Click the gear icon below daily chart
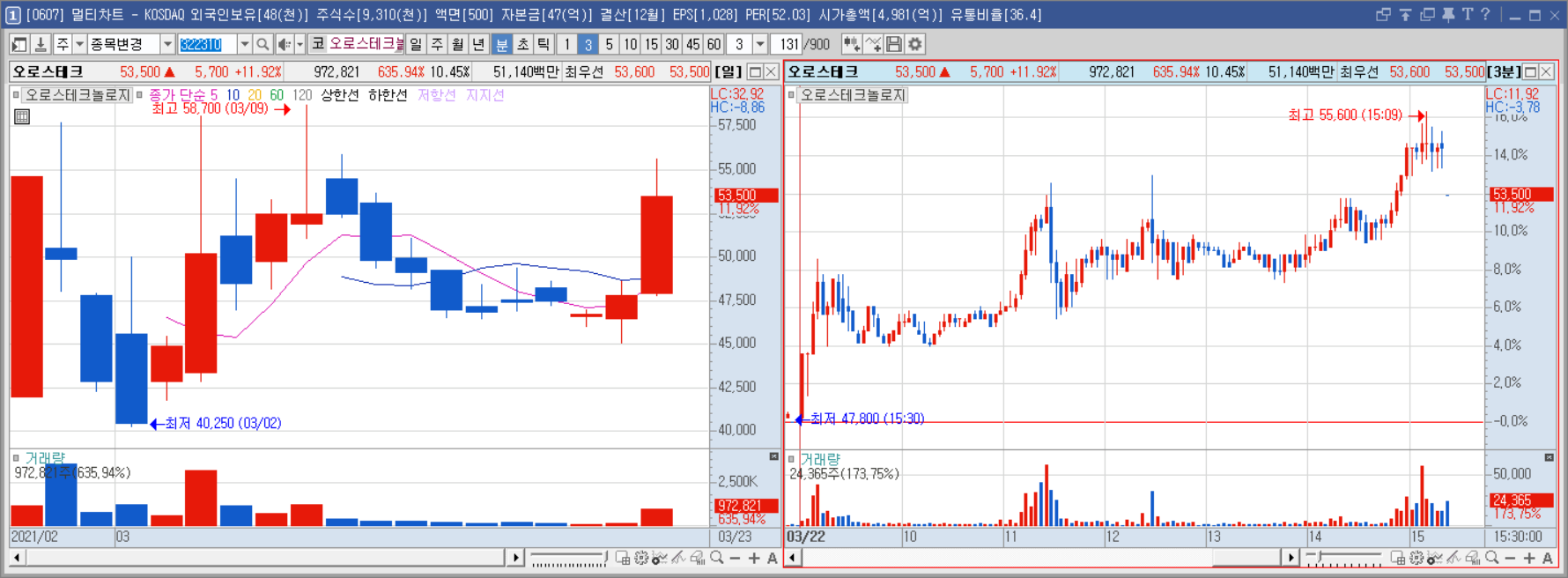Image resolution: width=1568 pixels, height=578 pixels. pos(641,558)
